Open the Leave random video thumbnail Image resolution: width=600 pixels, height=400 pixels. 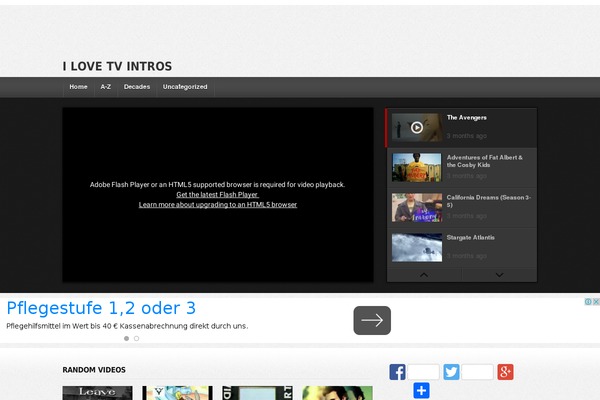[98, 393]
